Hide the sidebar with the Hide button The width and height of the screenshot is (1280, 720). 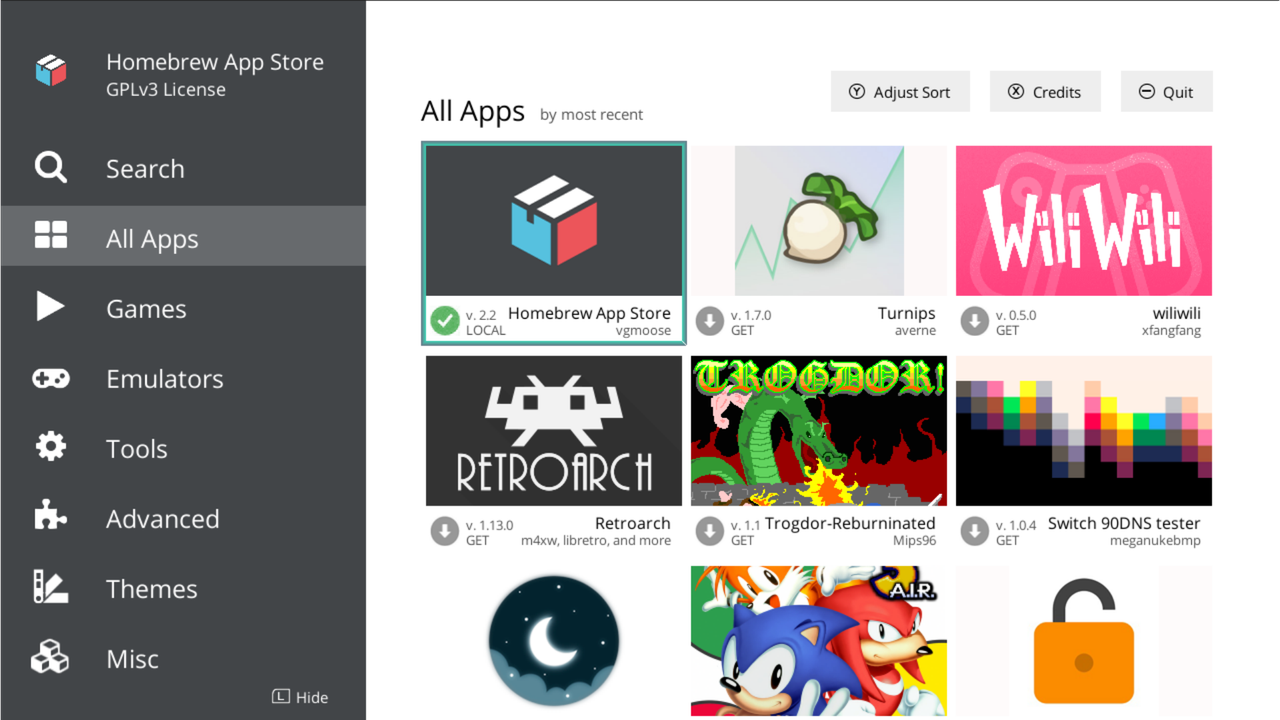(x=300, y=697)
